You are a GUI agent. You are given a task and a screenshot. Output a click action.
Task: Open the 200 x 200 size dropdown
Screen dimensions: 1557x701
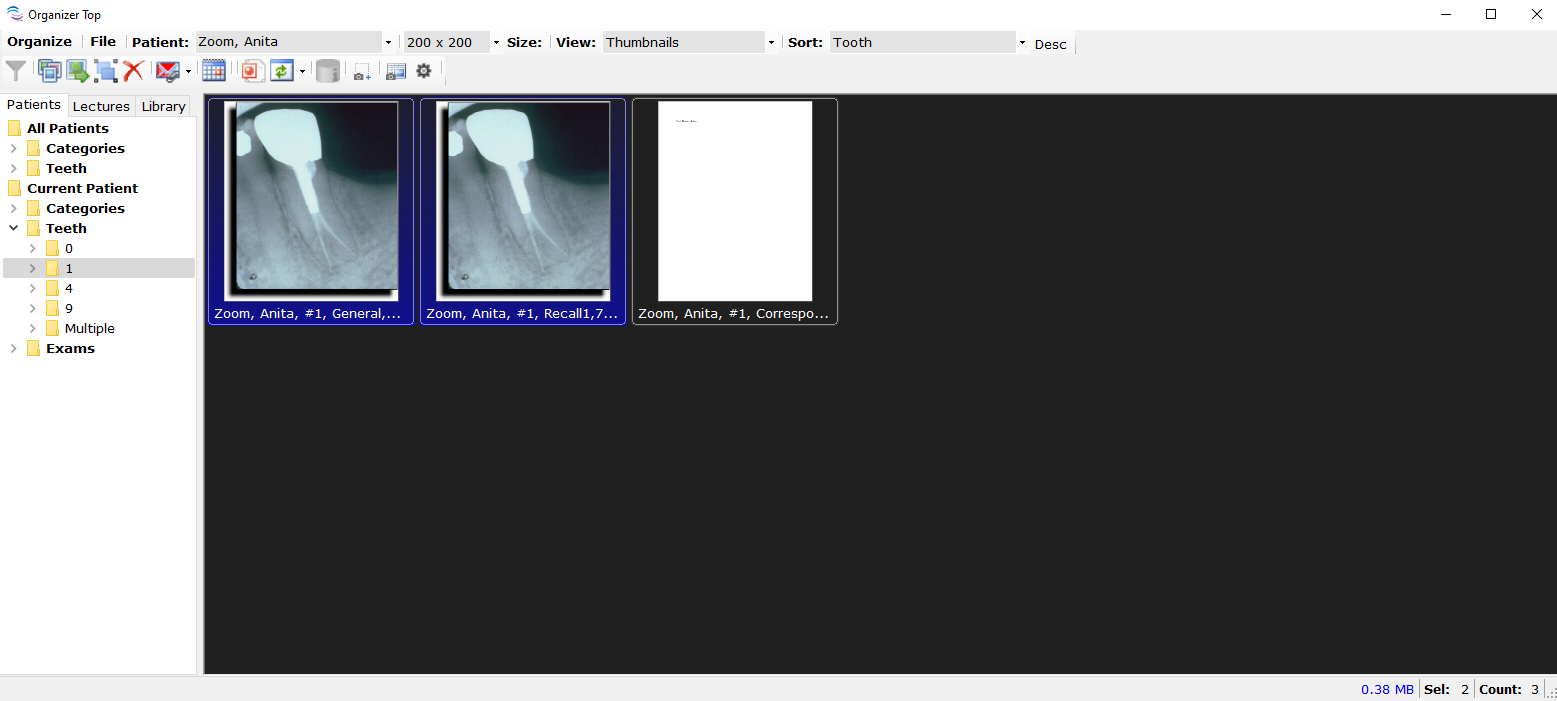496,43
